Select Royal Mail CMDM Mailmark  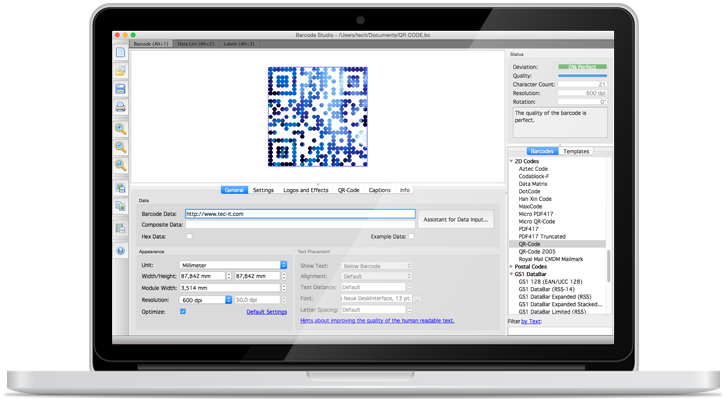pos(551,259)
